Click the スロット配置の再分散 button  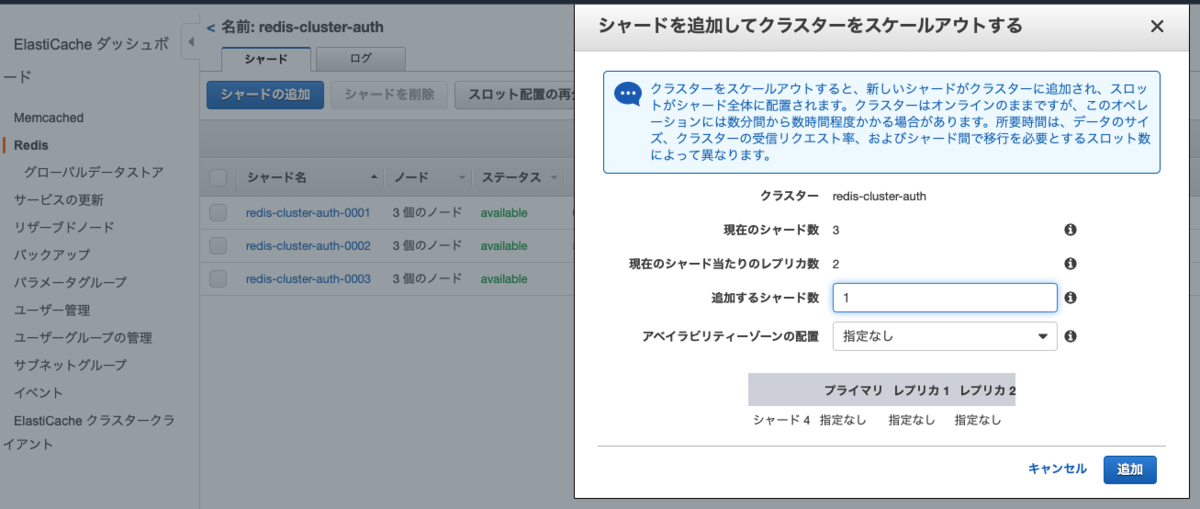click(x=516, y=95)
